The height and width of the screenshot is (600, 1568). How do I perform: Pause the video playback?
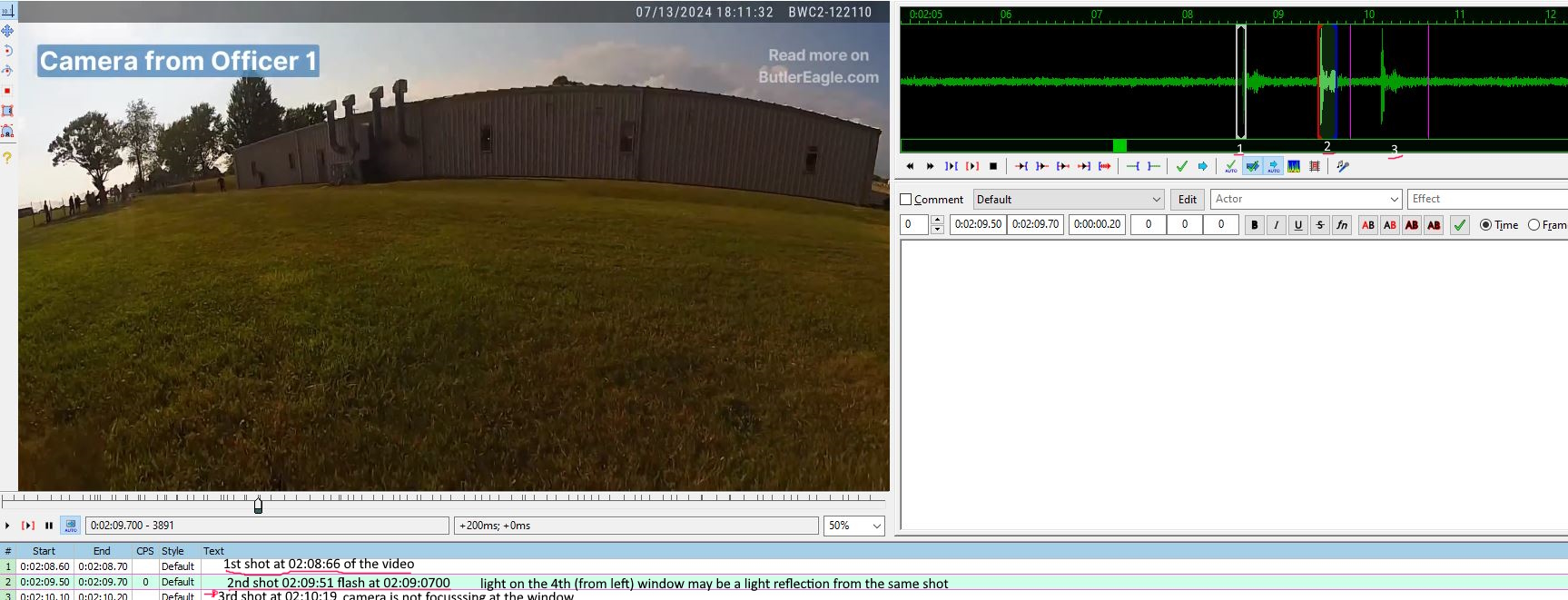click(x=49, y=526)
